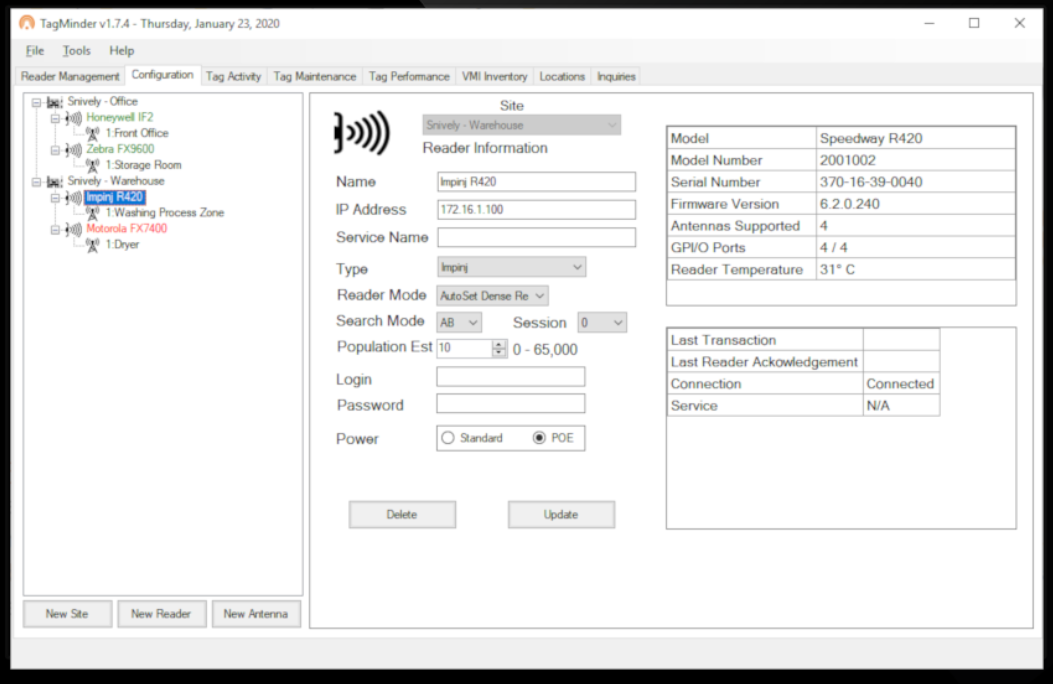Select the Standard power radio button
Viewport: 1053px width, 684px height.
point(448,438)
